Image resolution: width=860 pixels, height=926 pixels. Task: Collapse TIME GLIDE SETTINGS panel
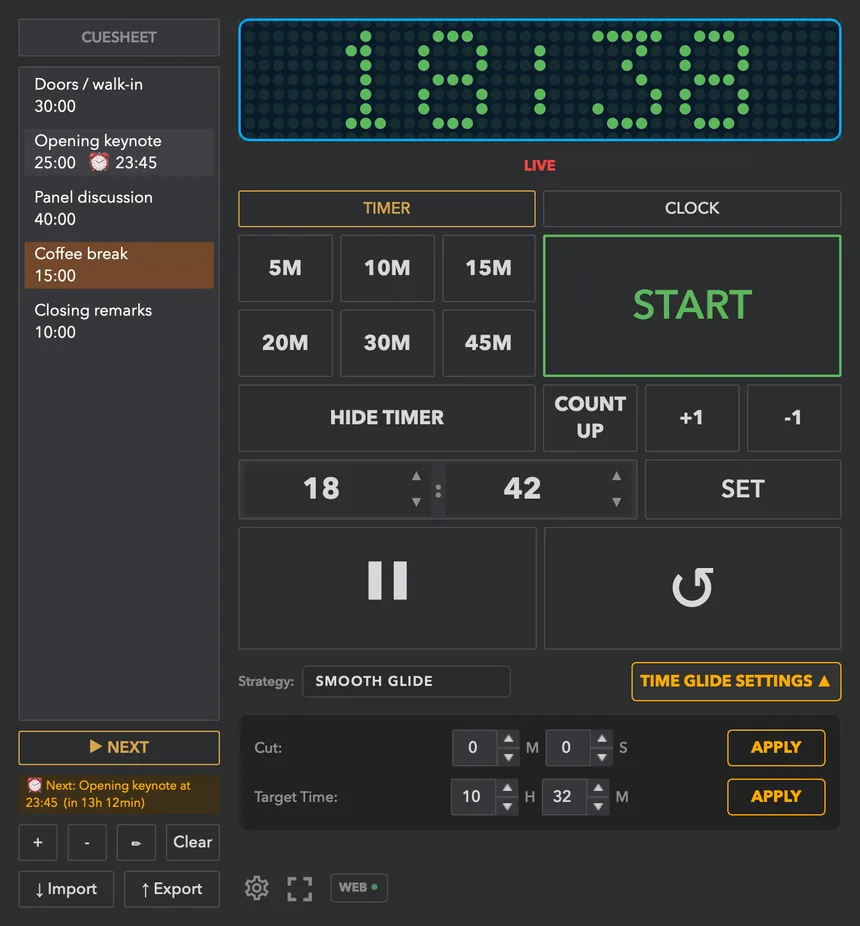coord(736,682)
